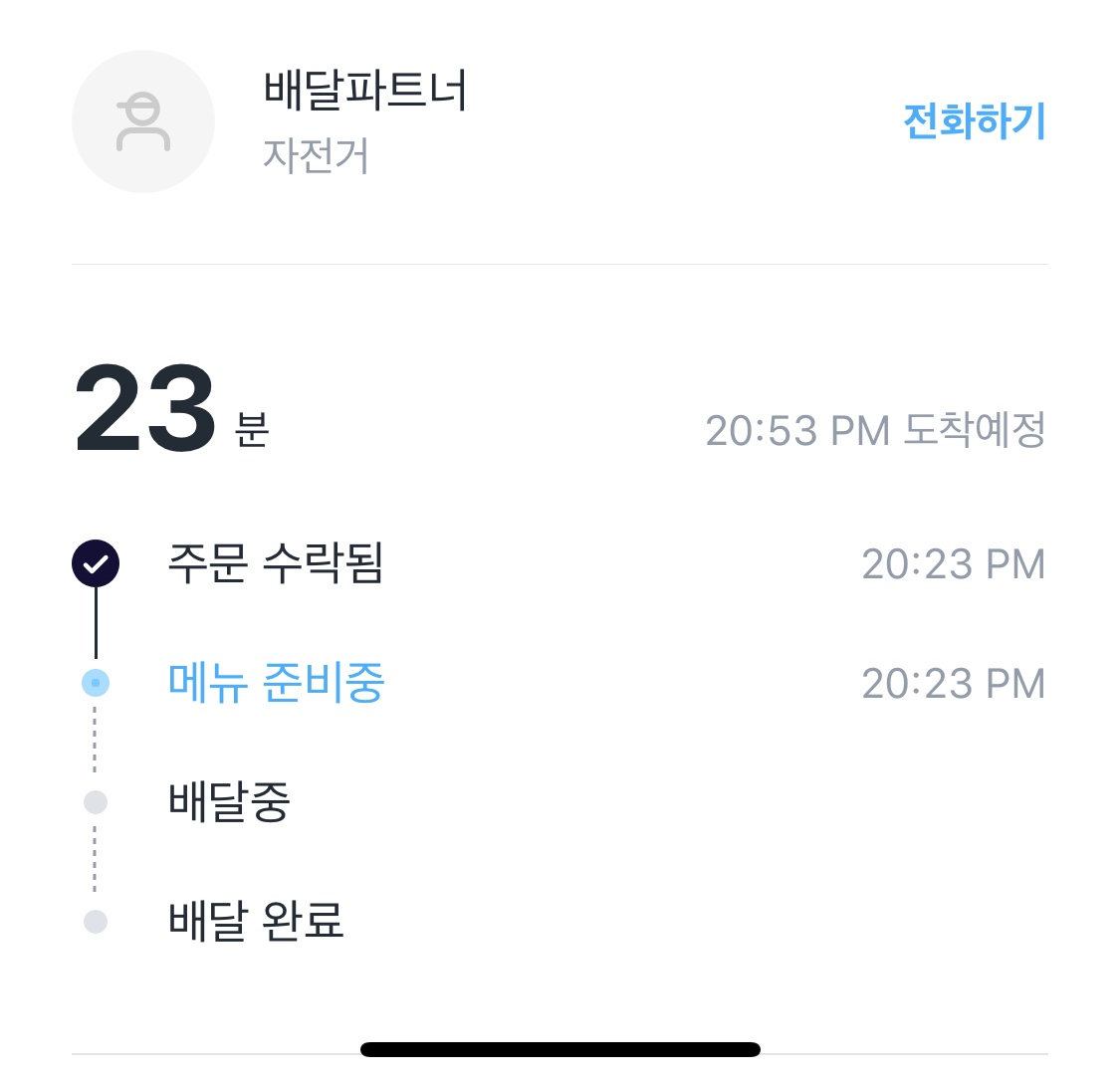Click the solid line connecting first two steps
The image size is (1120, 1080).
96,624
